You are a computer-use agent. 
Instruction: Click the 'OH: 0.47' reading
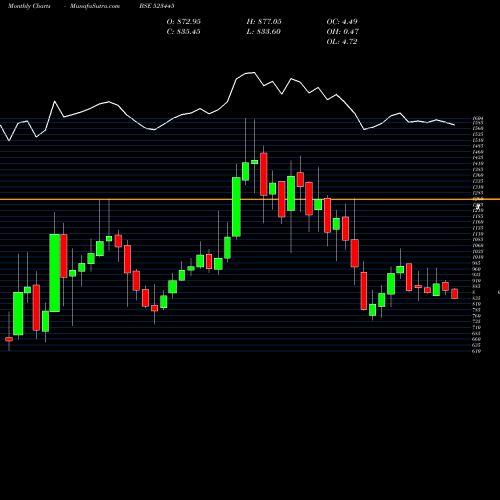(343, 32)
